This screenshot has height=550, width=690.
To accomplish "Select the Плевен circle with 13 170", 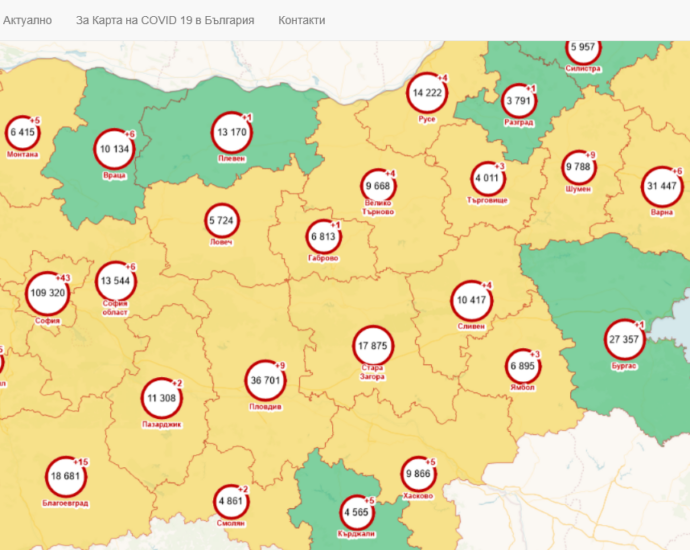I will pyautogui.click(x=231, y=132).
